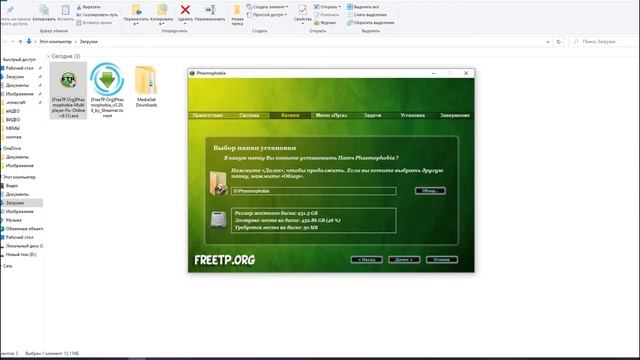This screenshot has height=360, width=640.
Task: Refresh the Explorer address bar
Action: 558,42
